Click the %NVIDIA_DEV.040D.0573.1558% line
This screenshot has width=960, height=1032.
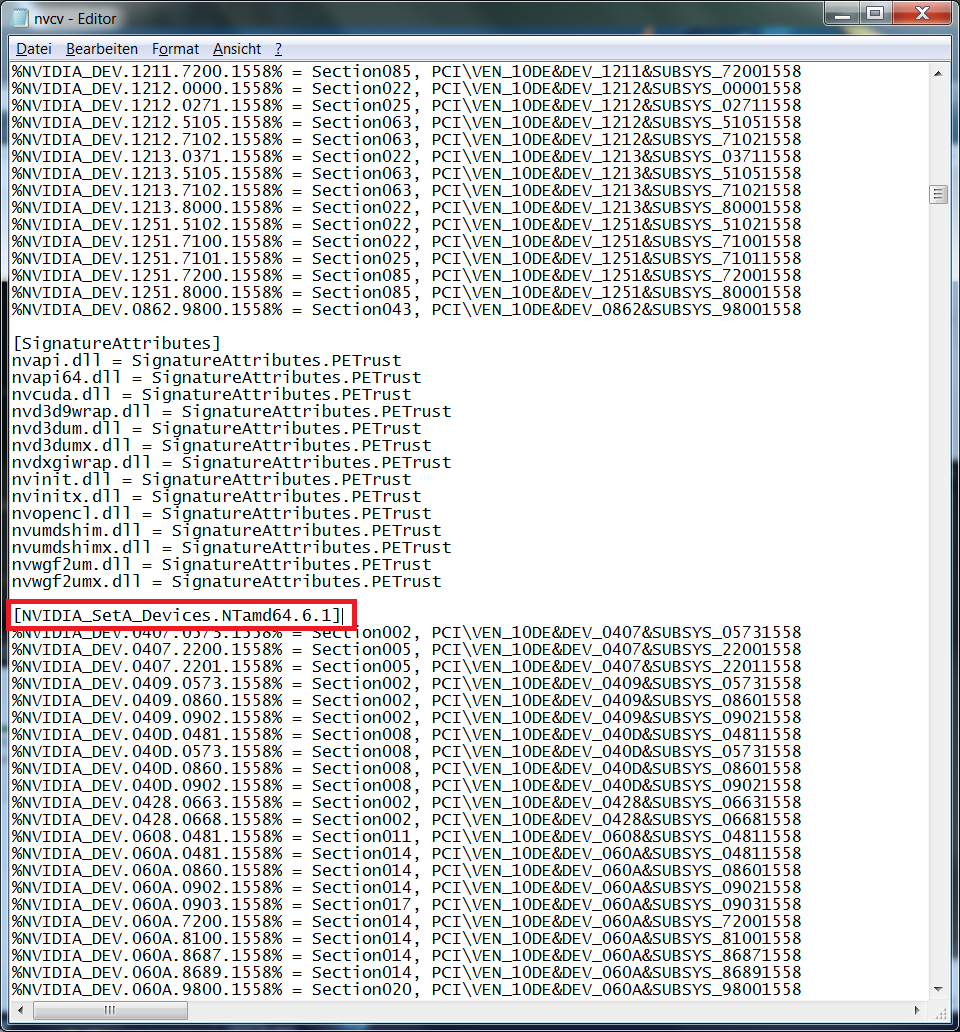click(x=407, y=752)
